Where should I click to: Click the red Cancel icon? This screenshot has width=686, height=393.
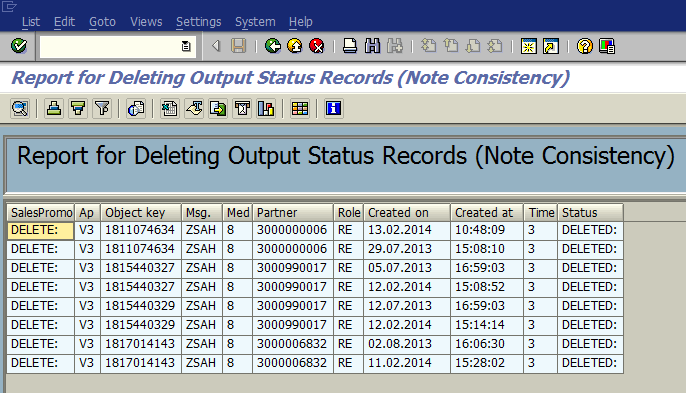point(317,46)
